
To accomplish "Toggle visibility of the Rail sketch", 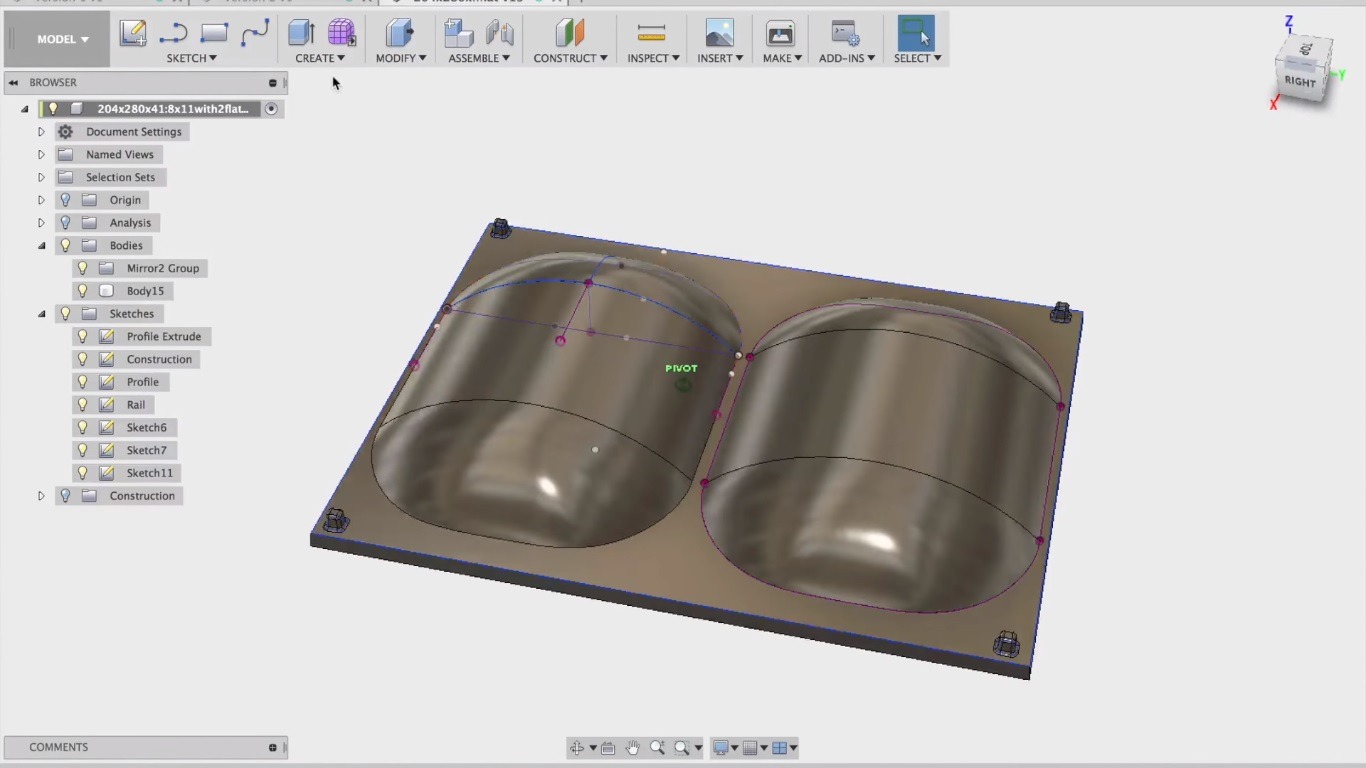I will click(x=83, y=405).
